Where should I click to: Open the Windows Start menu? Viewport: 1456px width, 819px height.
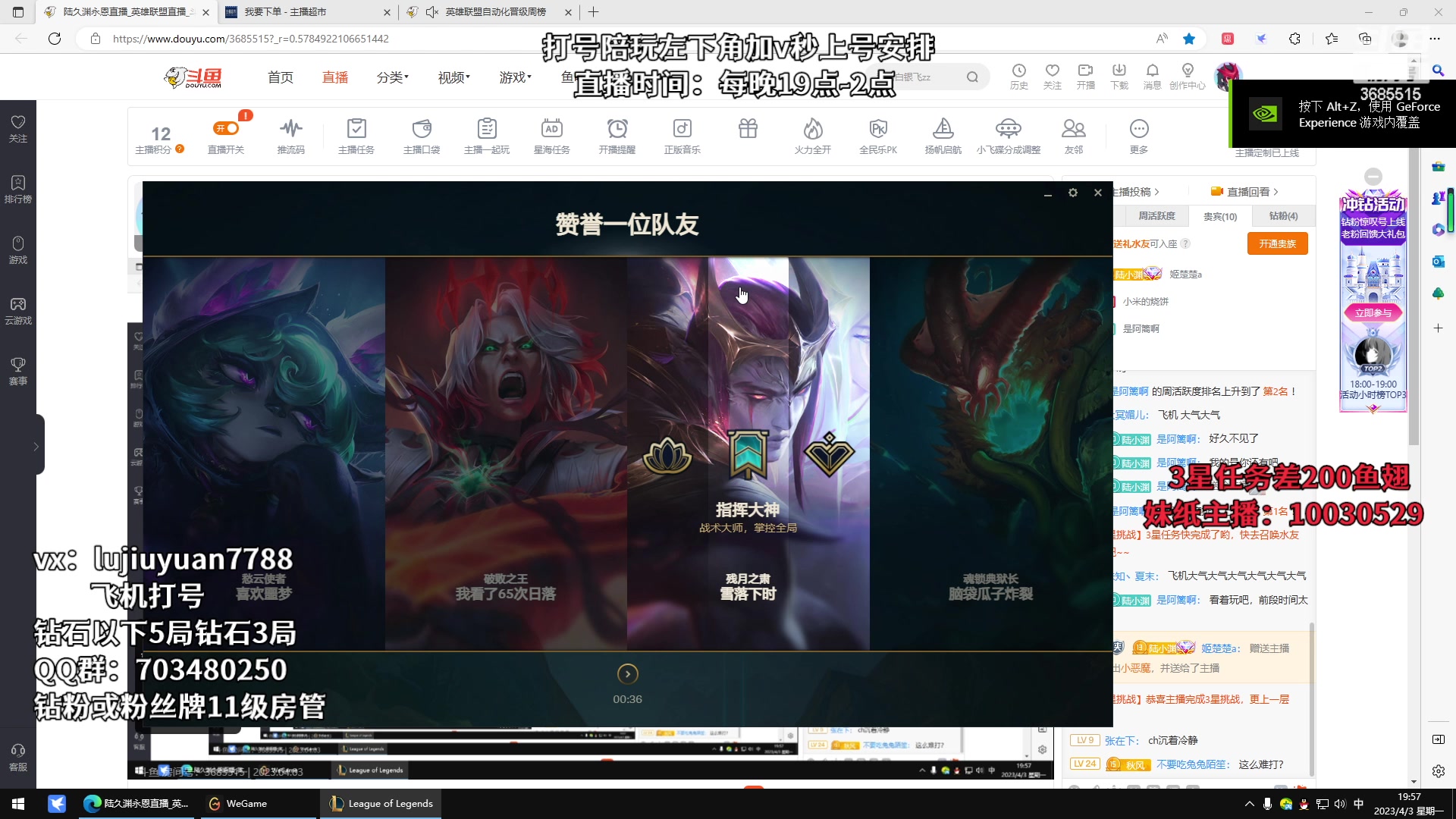click(x=18, y=804)
